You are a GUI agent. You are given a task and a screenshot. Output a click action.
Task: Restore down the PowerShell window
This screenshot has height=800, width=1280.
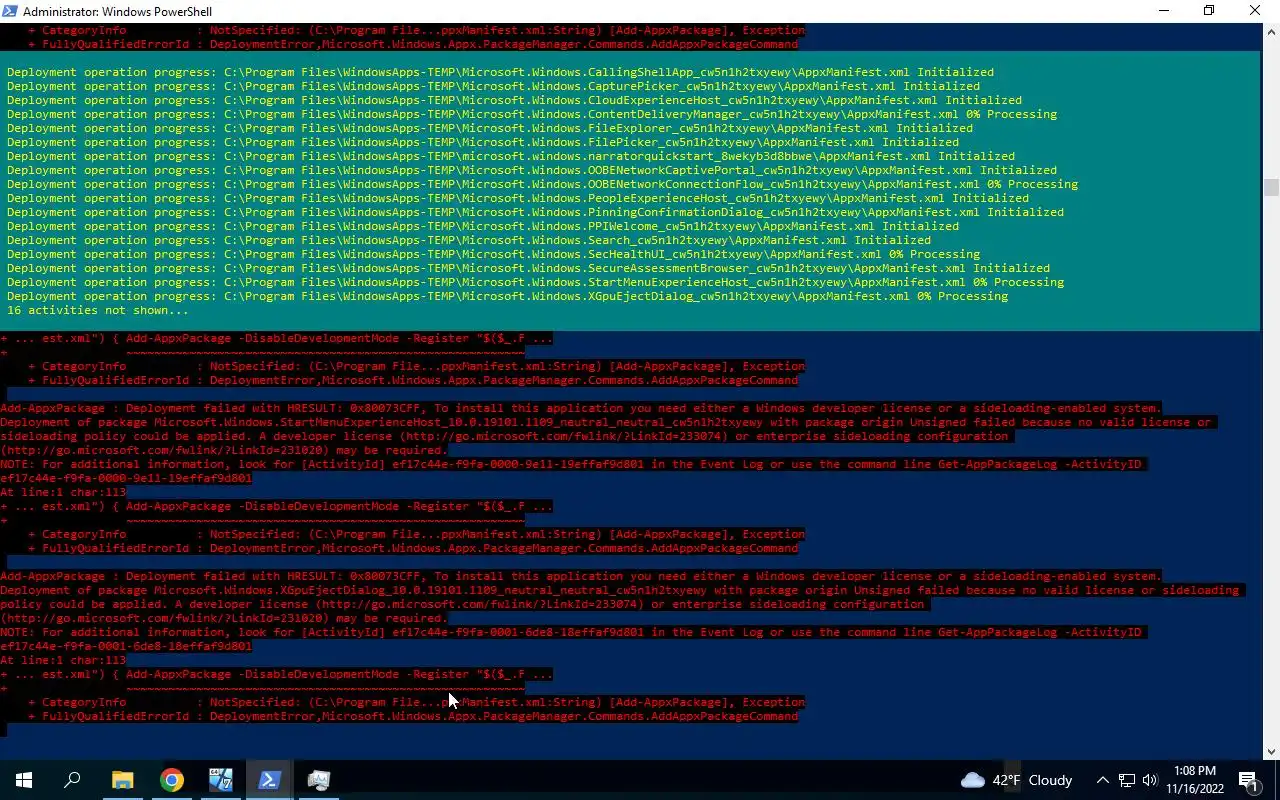point(1209,11)
